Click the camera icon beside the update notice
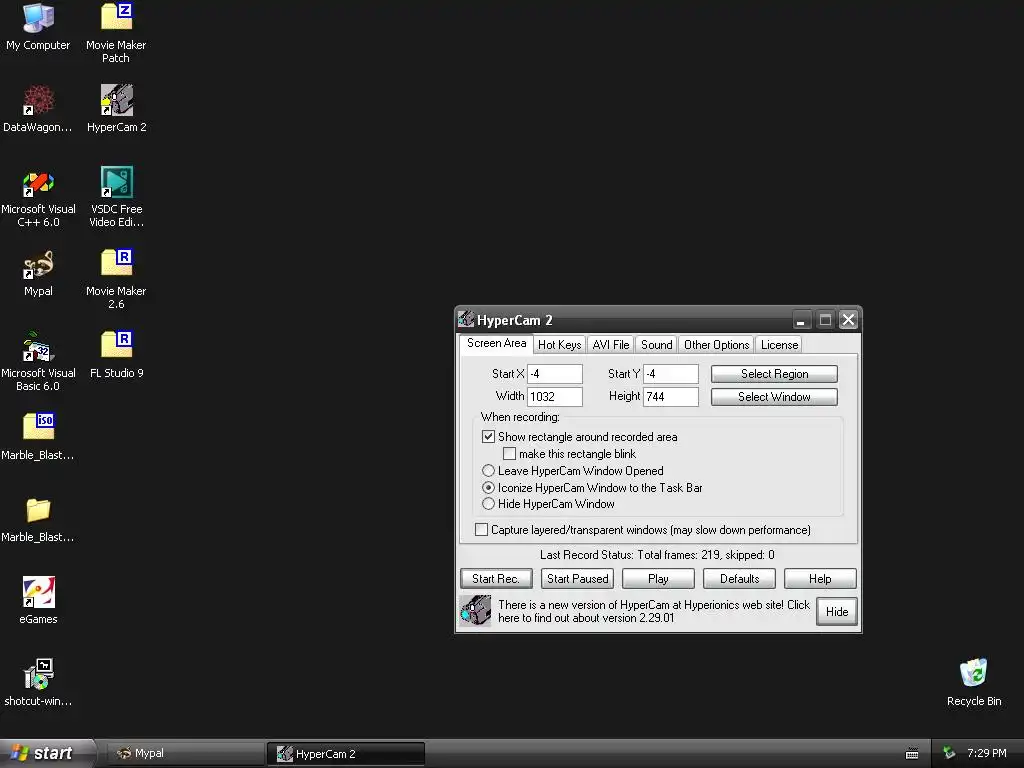Screen dimensions: 1024x768 tap(475, 611)
